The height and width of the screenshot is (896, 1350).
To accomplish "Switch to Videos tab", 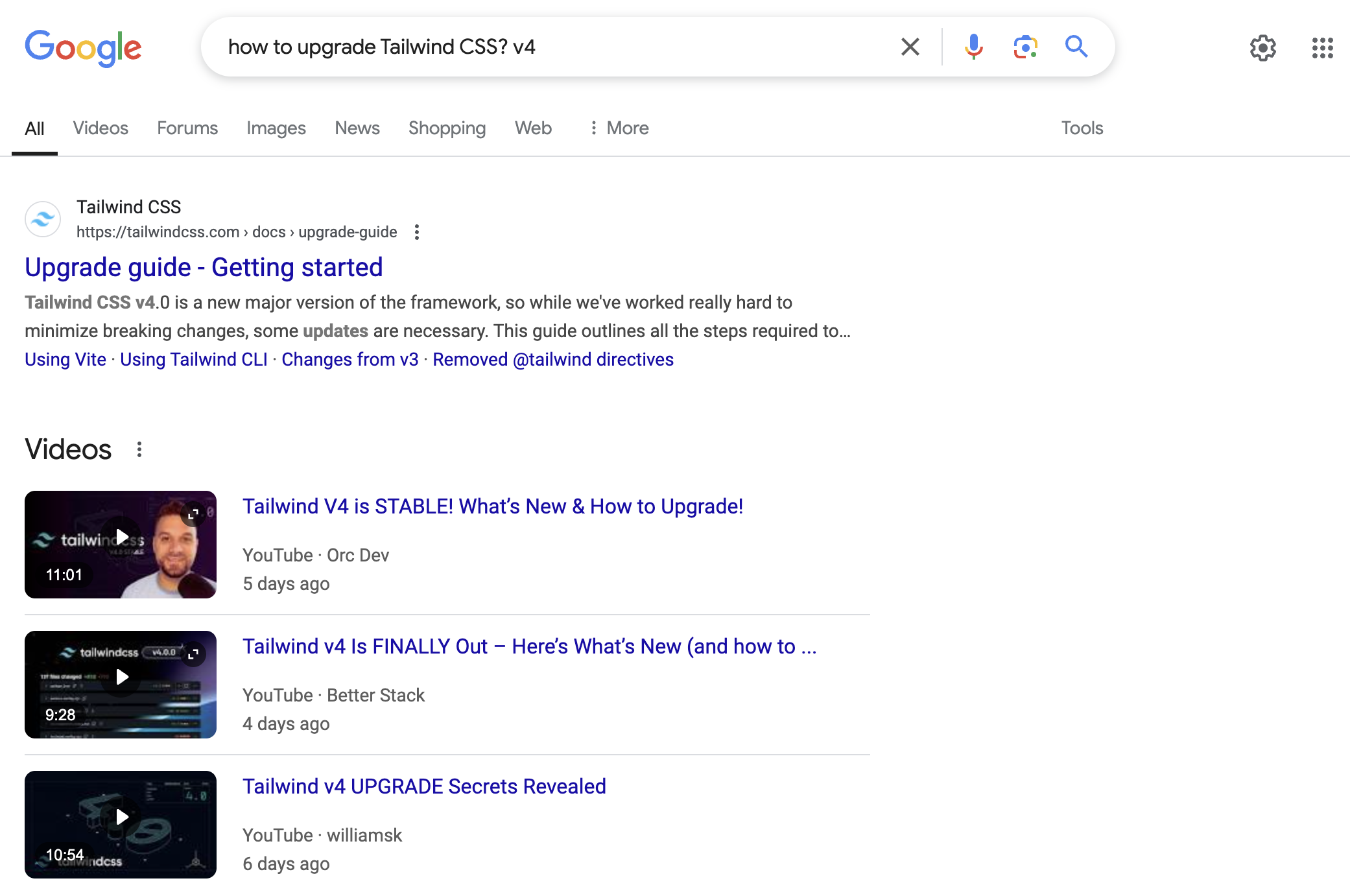I will (x=101, y=128).
